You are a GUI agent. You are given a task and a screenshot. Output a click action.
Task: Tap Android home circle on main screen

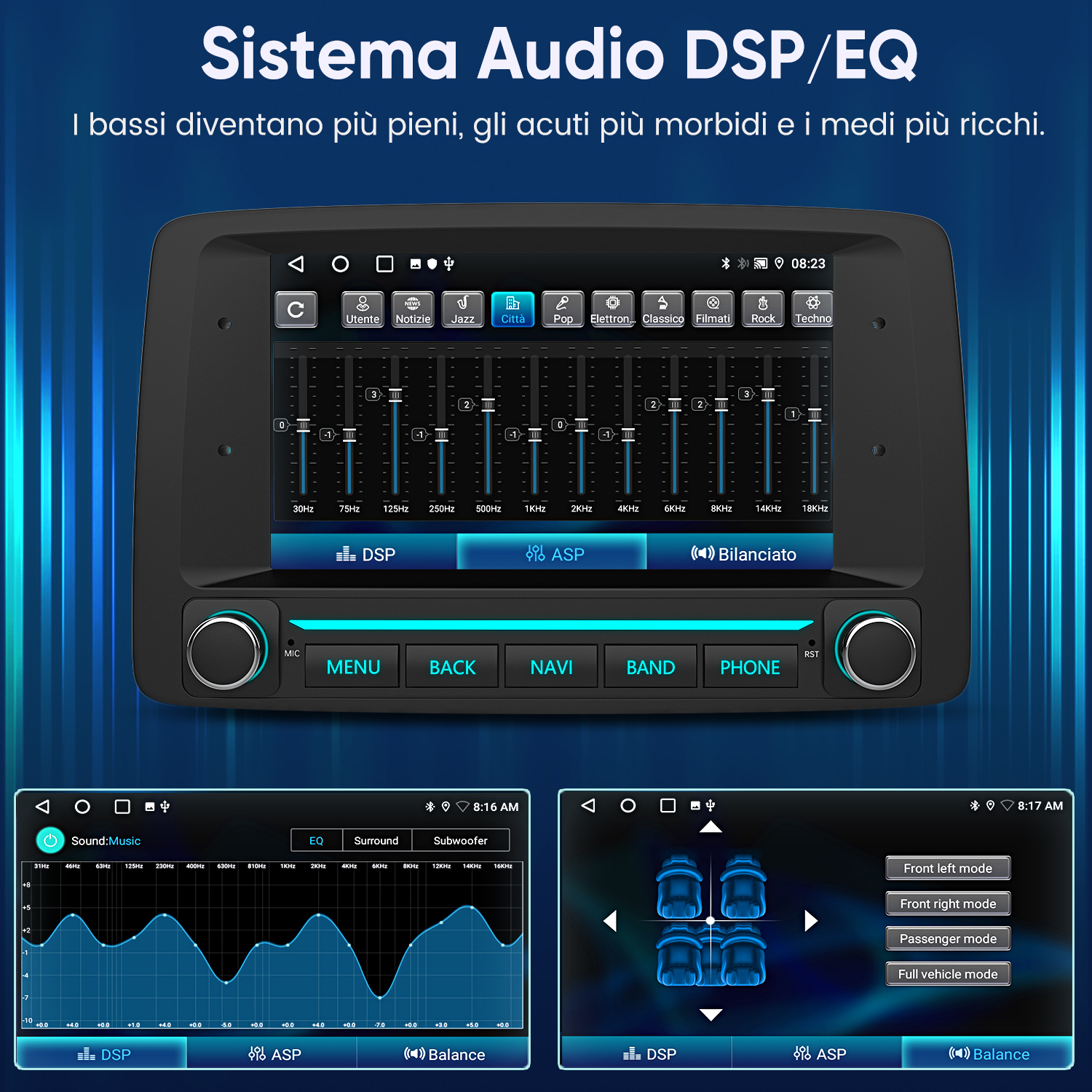tap(340, 264)
